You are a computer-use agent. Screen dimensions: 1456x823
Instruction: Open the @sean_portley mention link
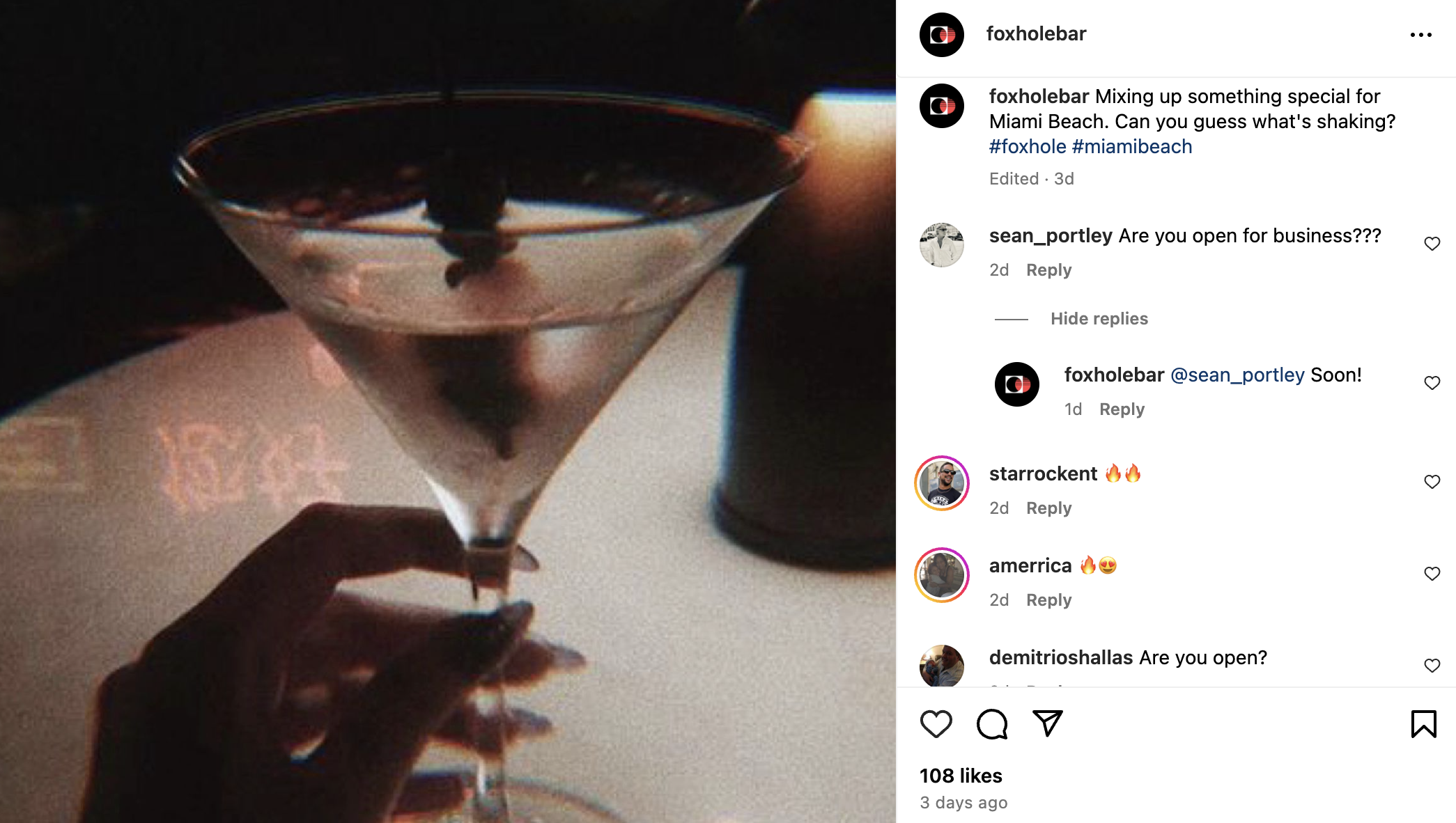[x=1237, y=375]
